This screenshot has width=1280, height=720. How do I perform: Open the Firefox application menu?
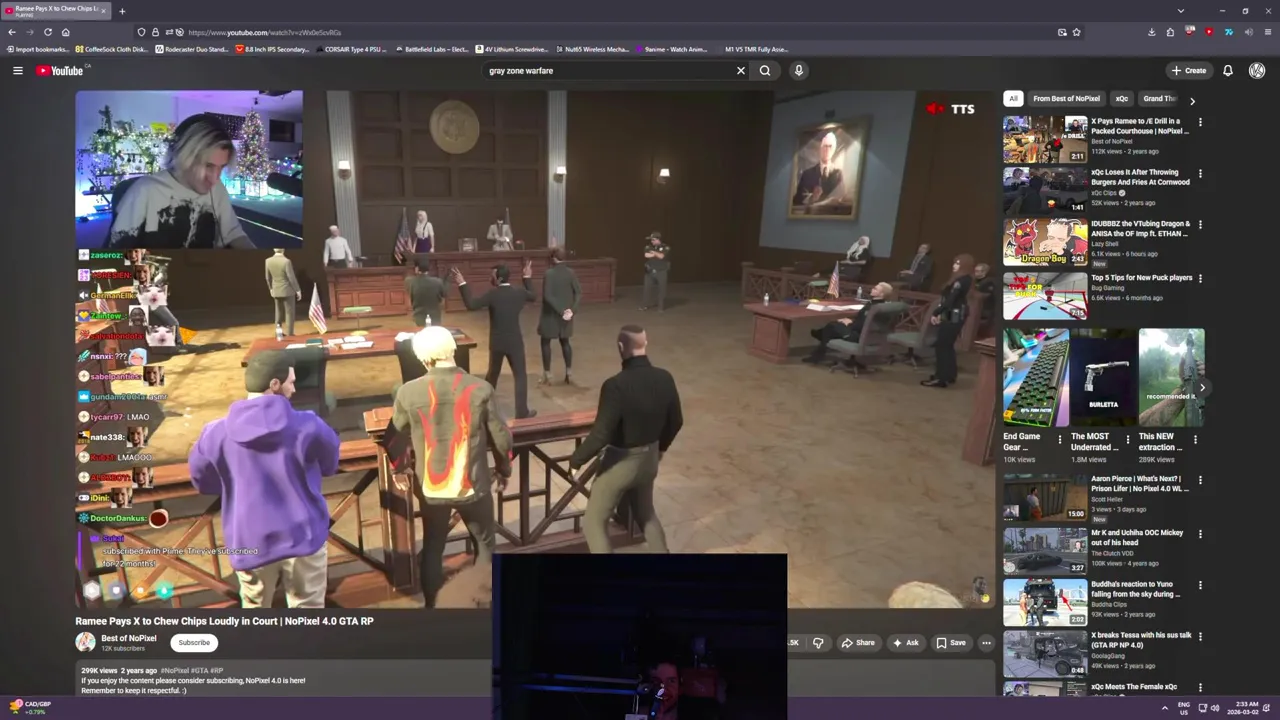(1267, 32)
